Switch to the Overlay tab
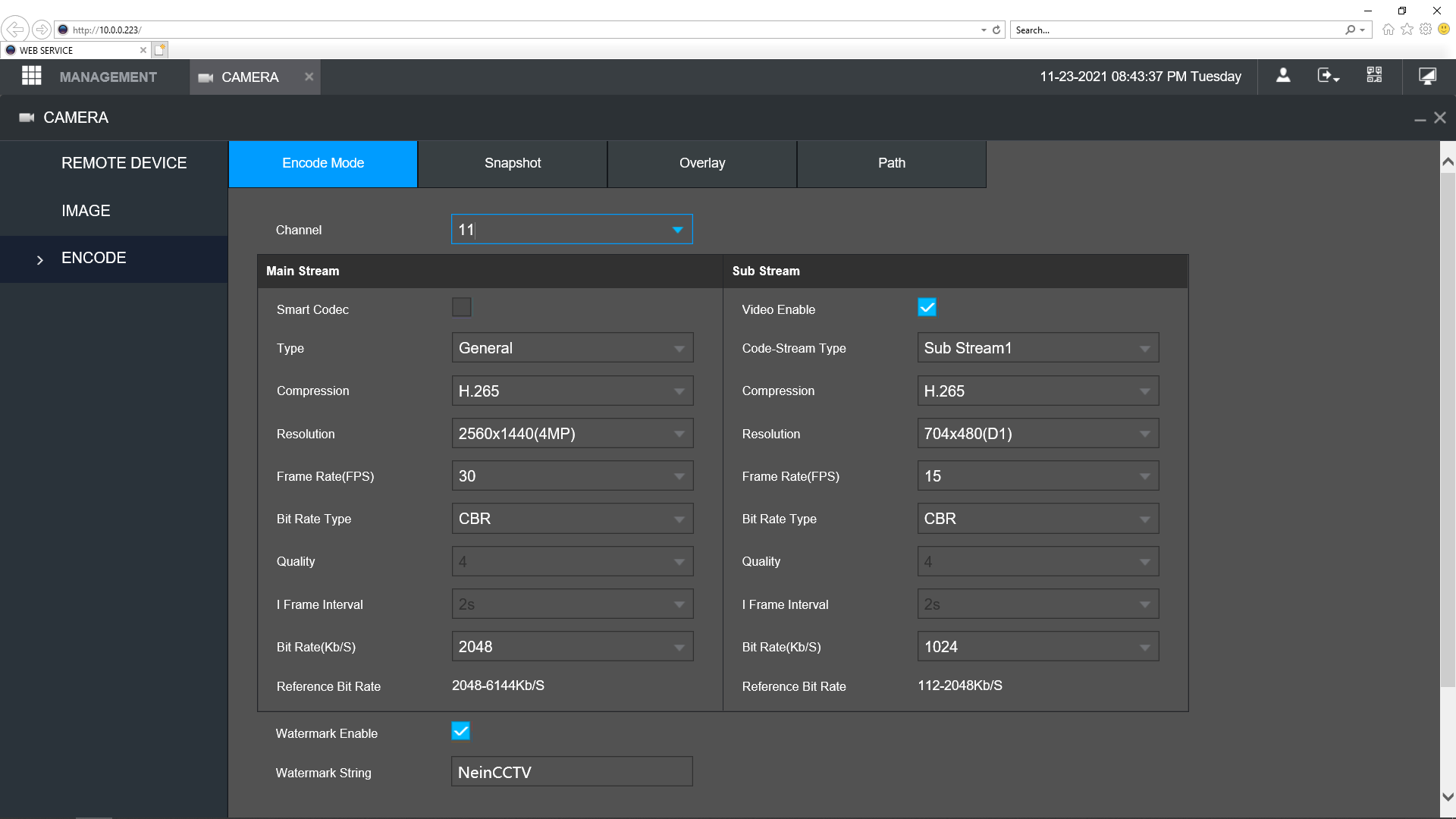The height and width of the screenshot is (819, 1456). (x=702, y=164)
